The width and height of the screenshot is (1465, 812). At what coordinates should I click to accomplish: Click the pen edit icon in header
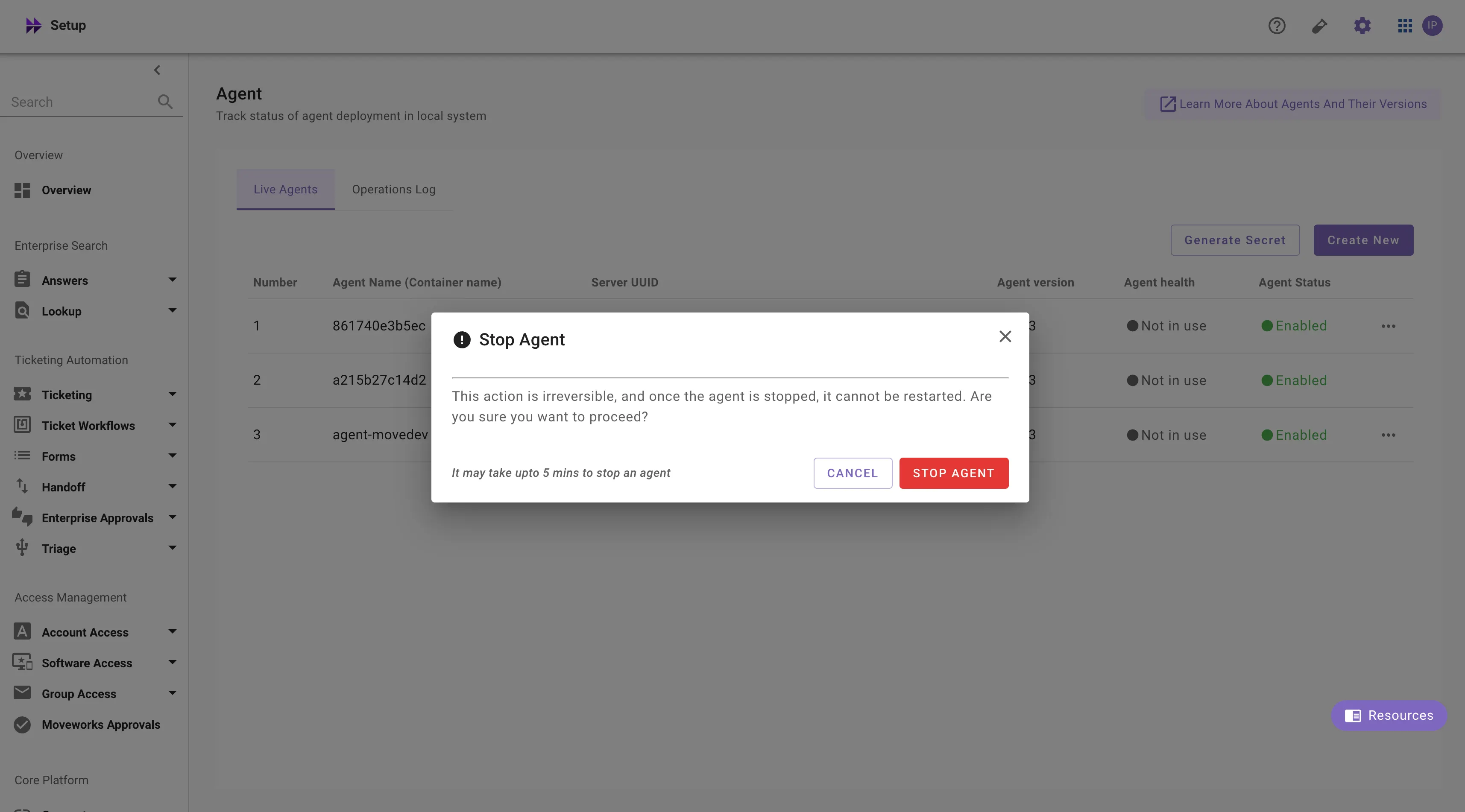[x=1319, y=26]
